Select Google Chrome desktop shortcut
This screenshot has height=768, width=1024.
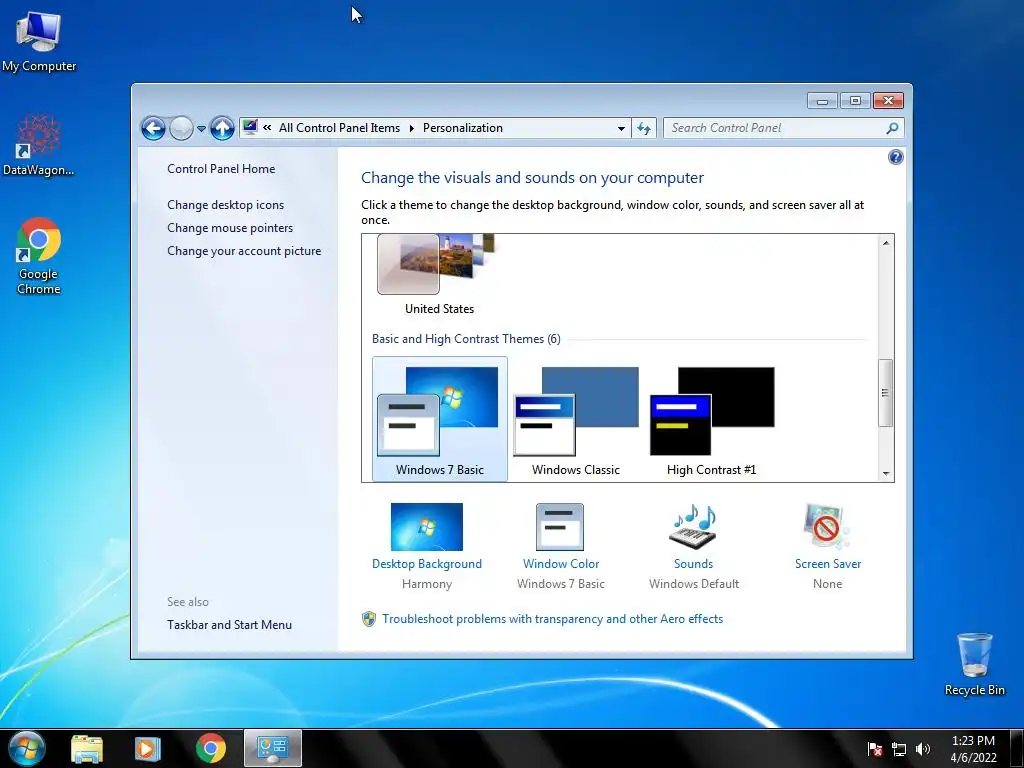tap(39, 256)
